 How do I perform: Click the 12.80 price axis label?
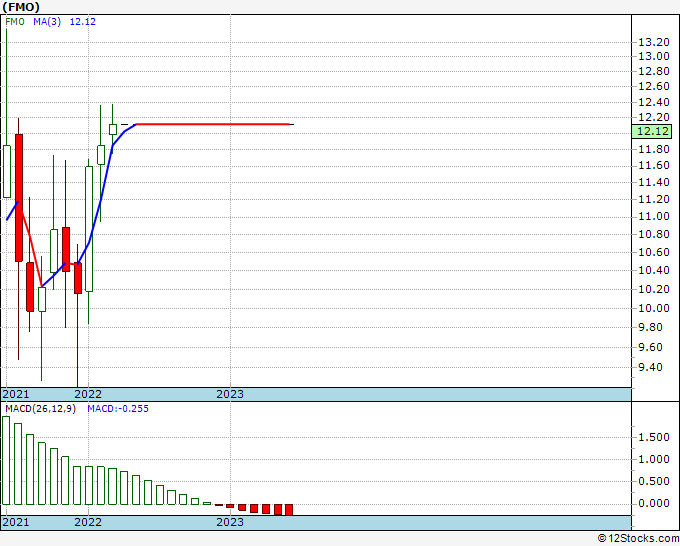pos(654,71)
